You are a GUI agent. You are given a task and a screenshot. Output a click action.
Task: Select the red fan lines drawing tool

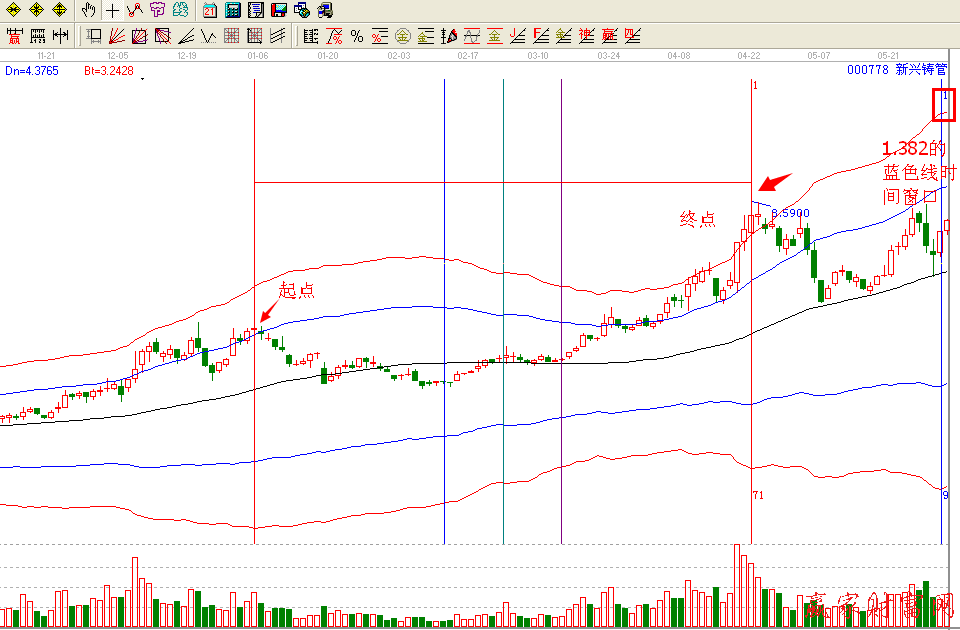pyautogui.click(x=117, y=37)
